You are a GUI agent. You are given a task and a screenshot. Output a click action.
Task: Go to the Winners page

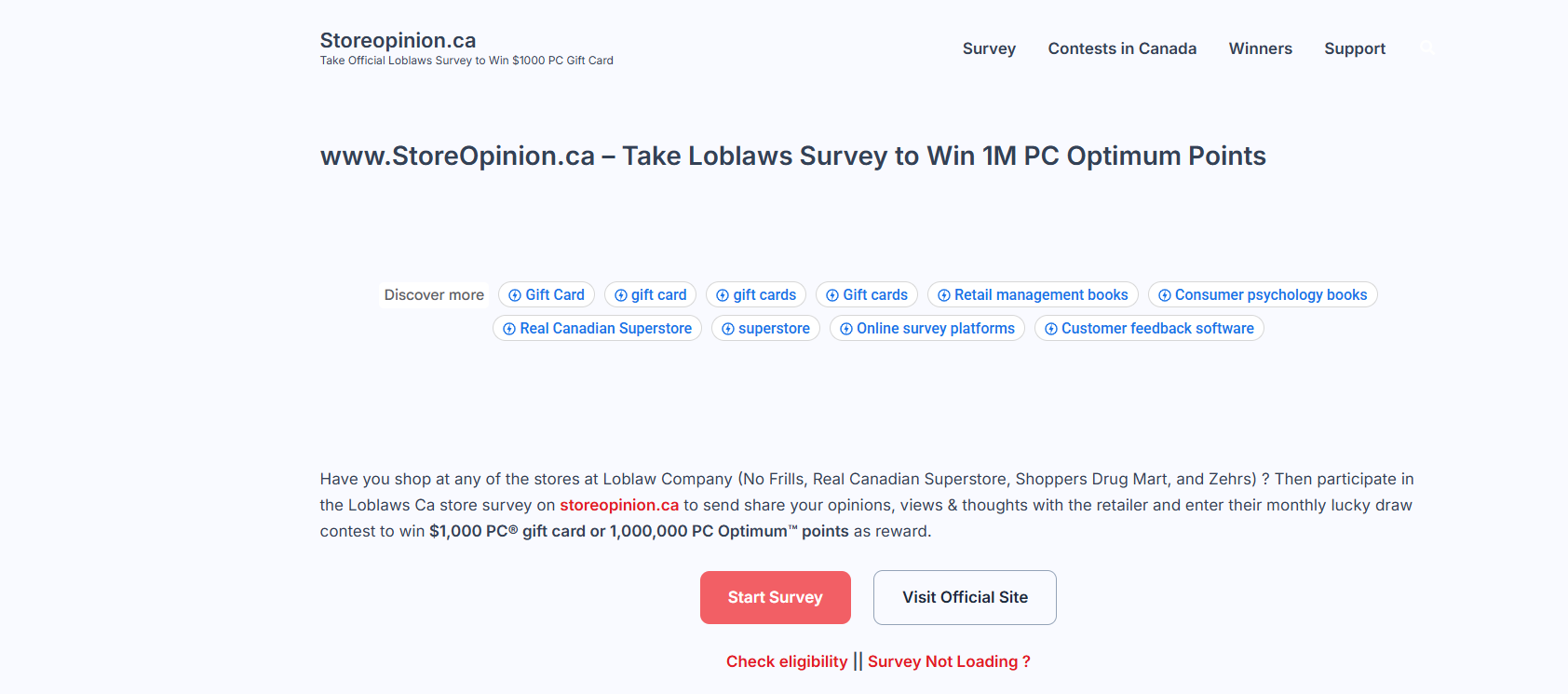[x=1260, y=48]
